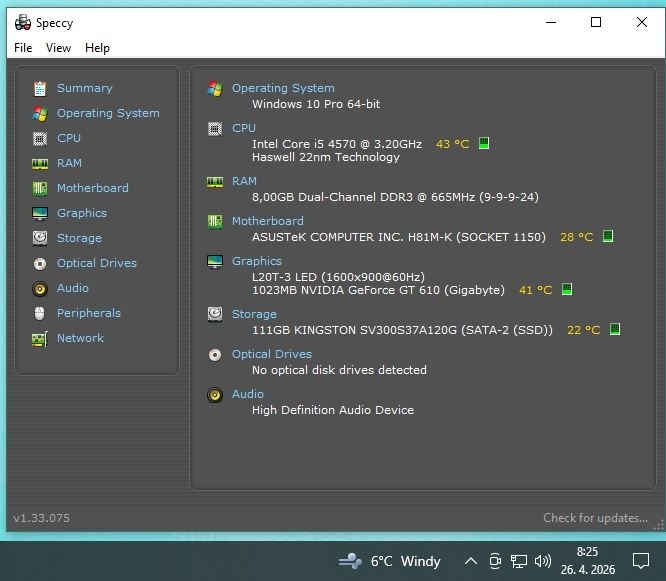Select Motherboard in the sidebar

[93, 188]
